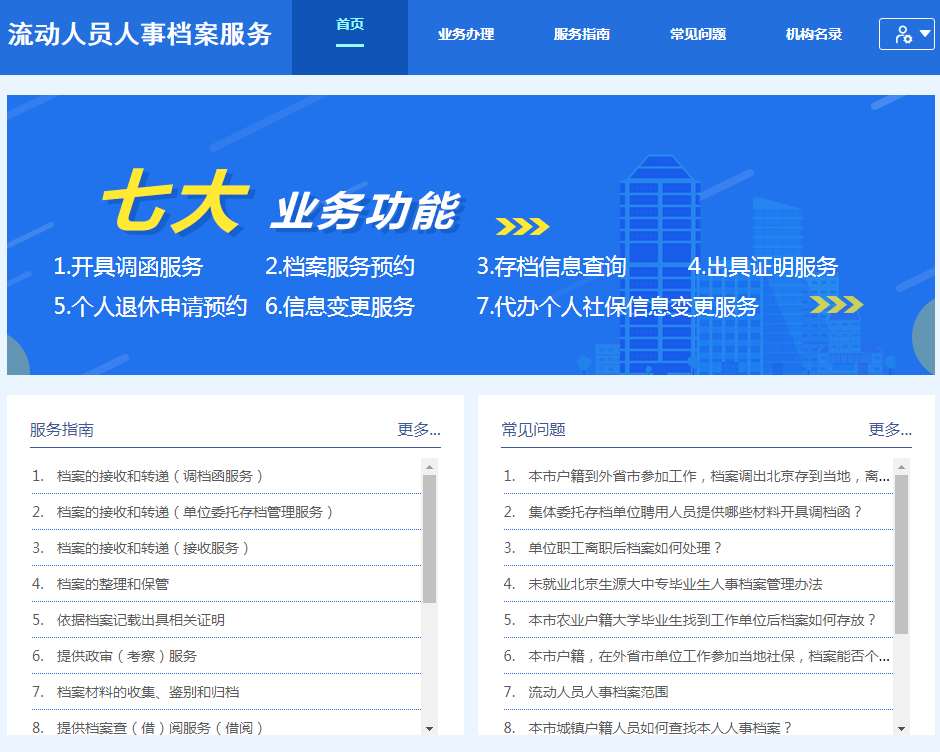
Task: Click scroll-up arrow in 服务指南 list
Action: 429,467
